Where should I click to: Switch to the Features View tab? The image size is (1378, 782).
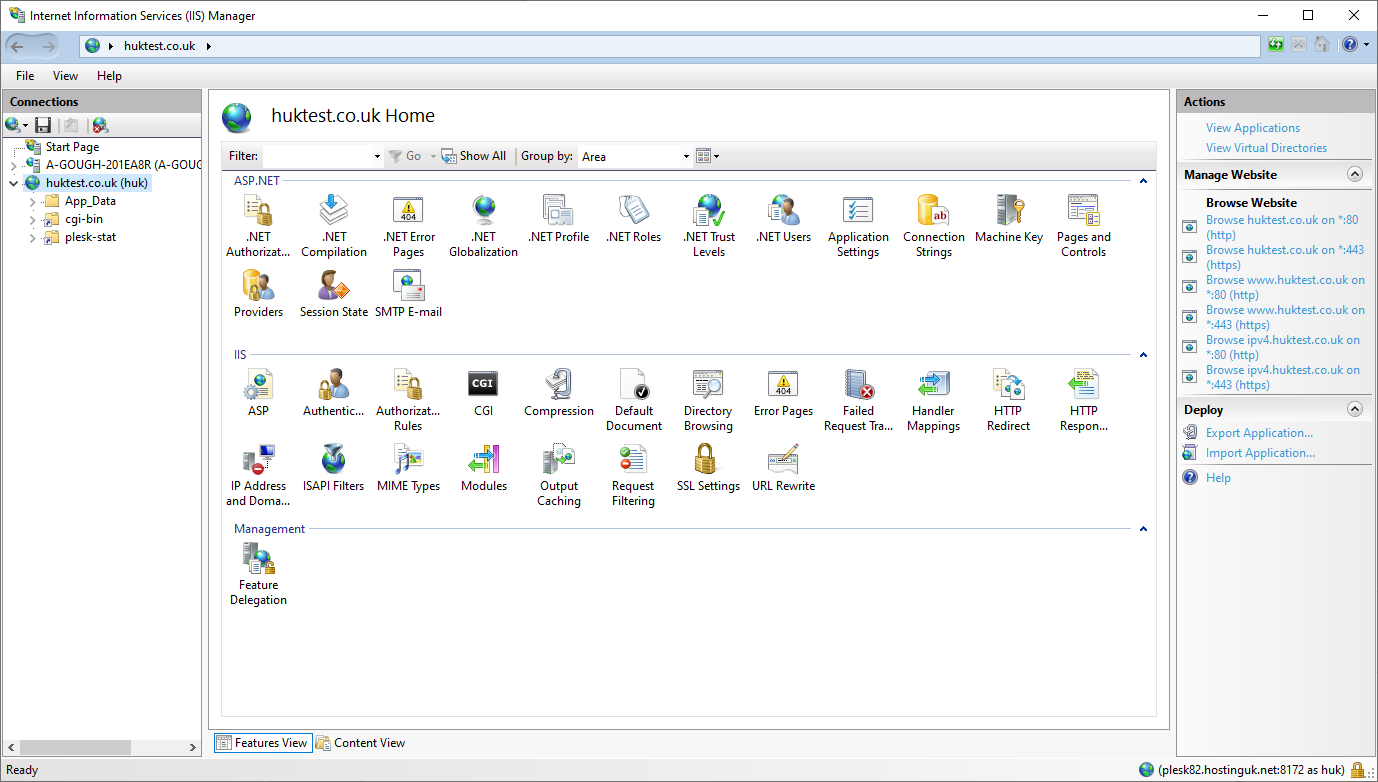263,743
